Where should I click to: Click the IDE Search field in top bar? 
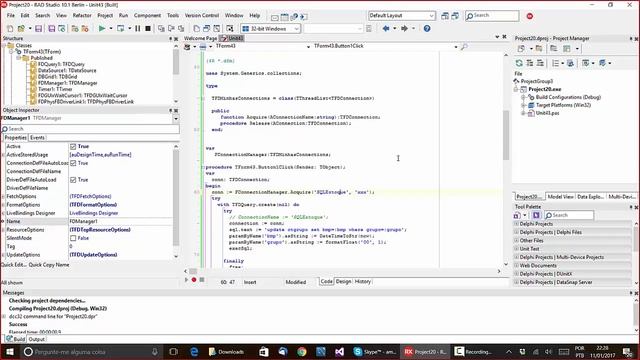[x=492, y=16]
